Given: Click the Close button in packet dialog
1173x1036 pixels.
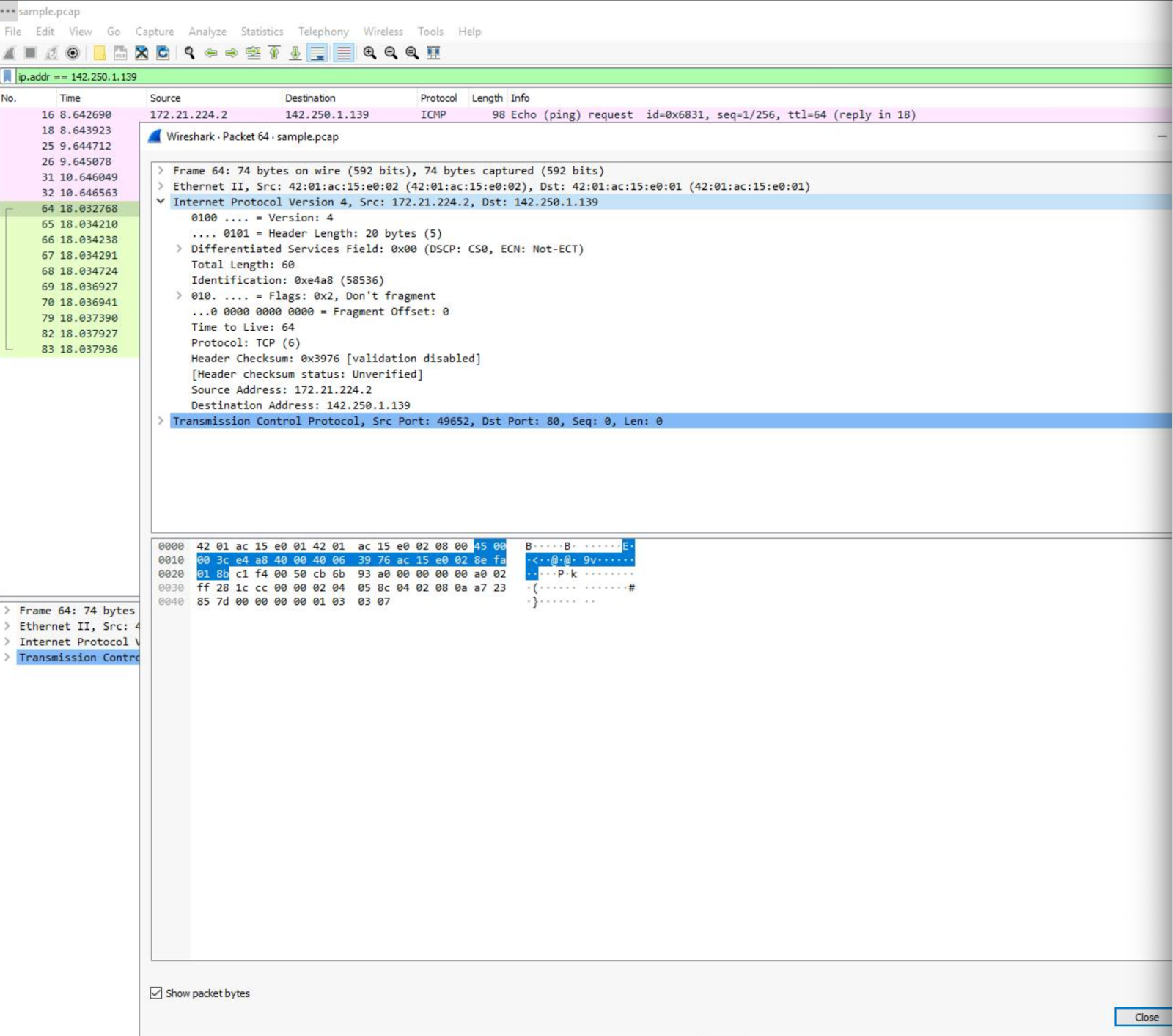Looking at the screenshot, I should click(x=1146, y=1017).
